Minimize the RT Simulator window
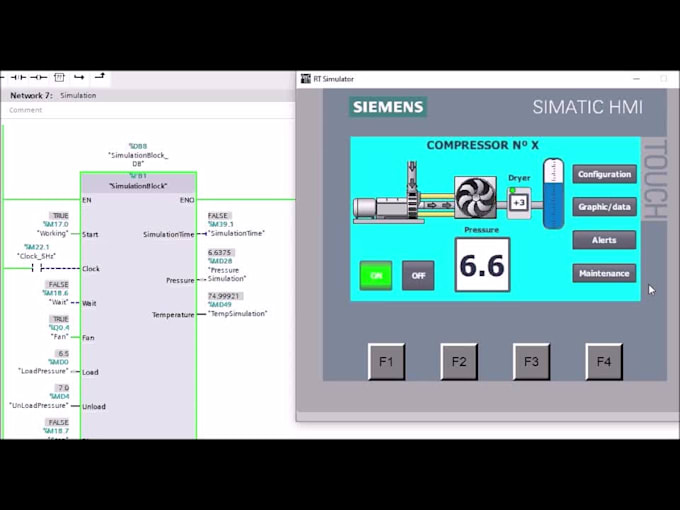This screenshot has height=510, width=680. pos(636,79)
